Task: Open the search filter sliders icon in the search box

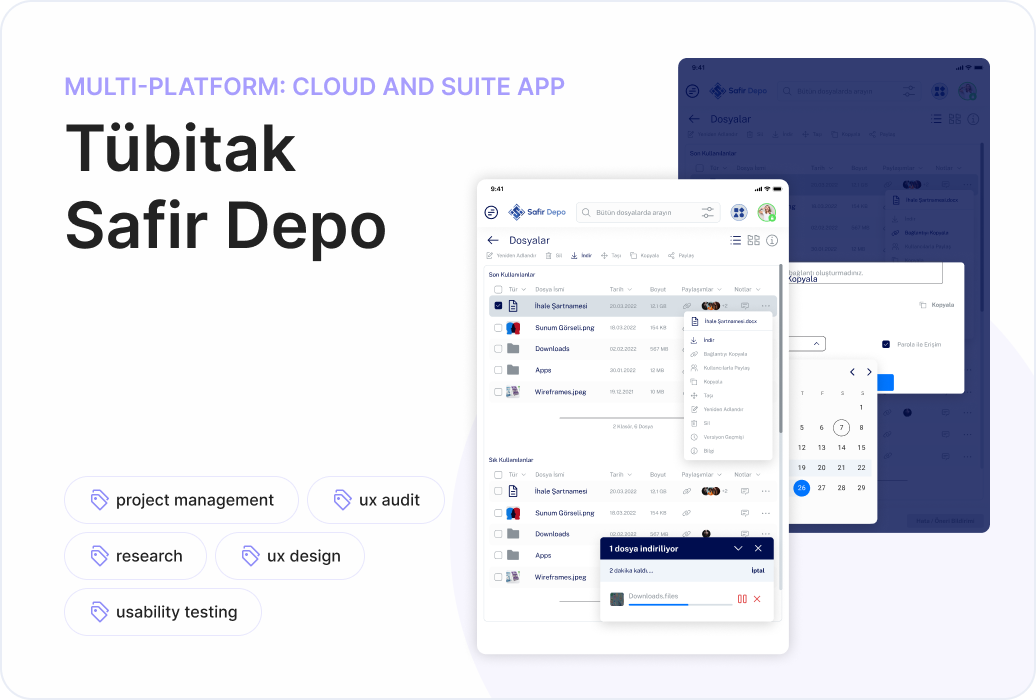Action: coord(708,212)
